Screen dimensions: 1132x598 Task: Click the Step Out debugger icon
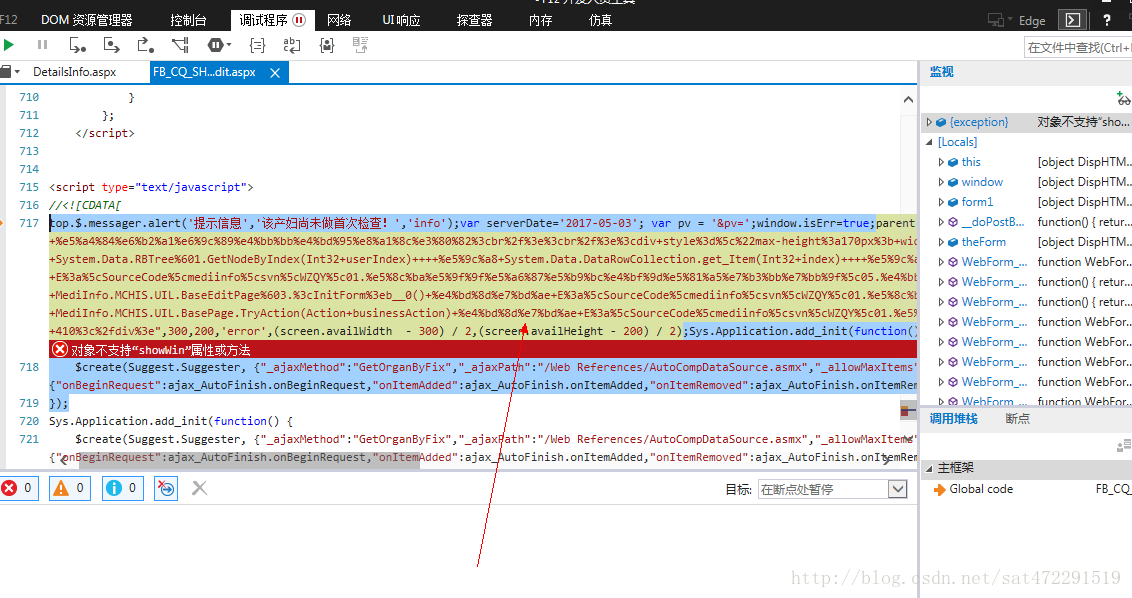(x=146, y=46)
